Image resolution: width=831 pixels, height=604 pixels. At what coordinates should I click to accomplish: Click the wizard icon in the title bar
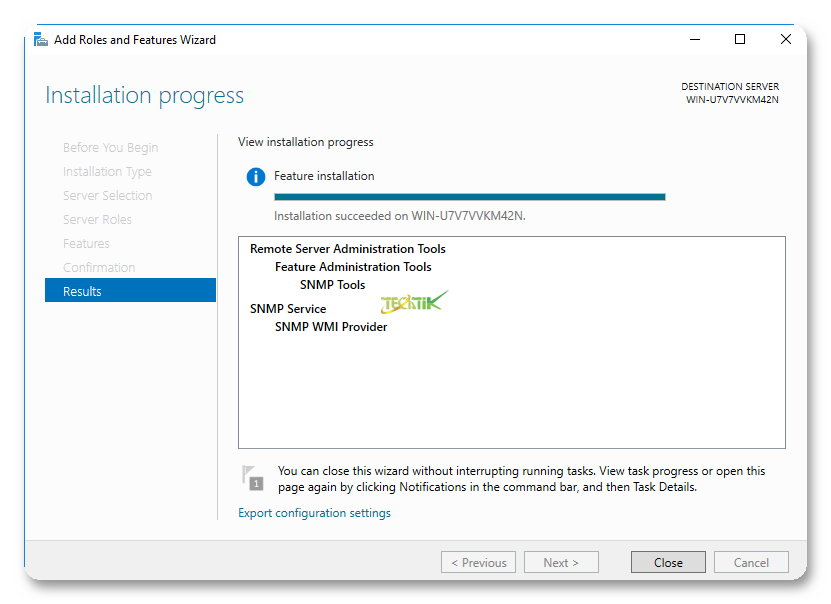pyautogui.click(x=40, y=40)
